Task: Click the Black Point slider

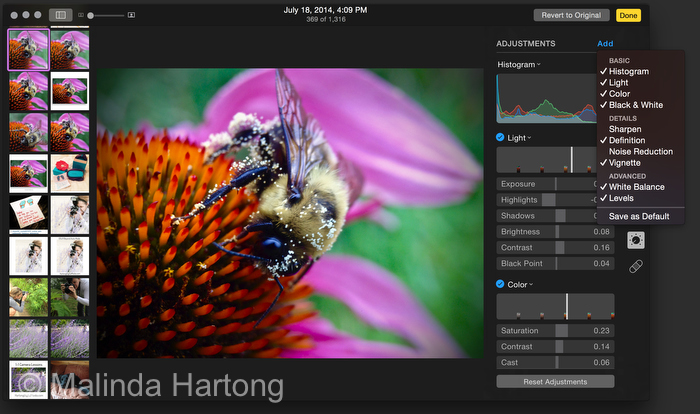Action: click(555, 263)
